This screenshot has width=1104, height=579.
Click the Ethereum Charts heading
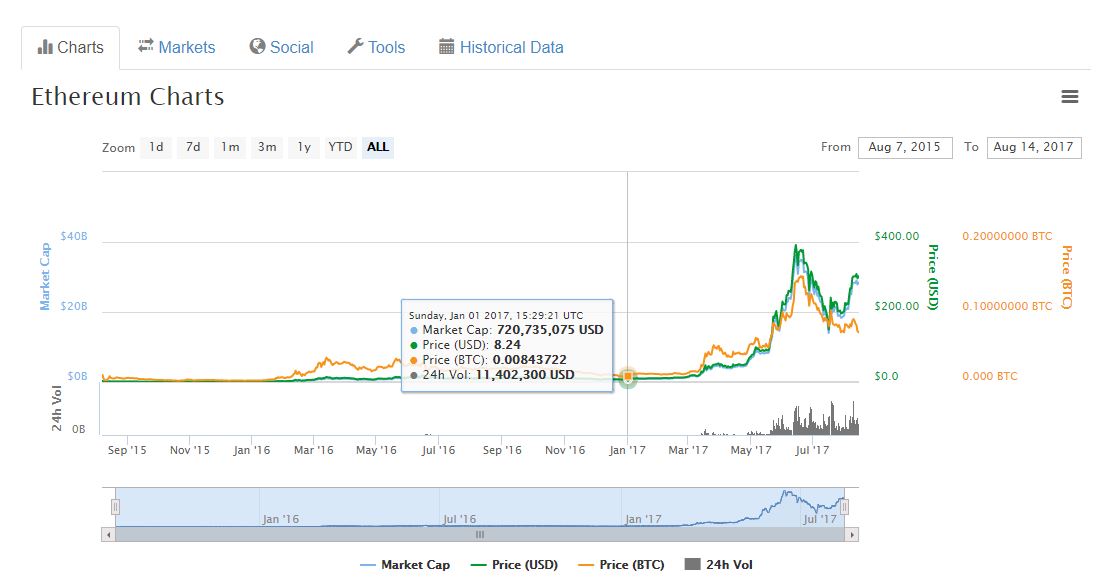click(x=128, y=96)
